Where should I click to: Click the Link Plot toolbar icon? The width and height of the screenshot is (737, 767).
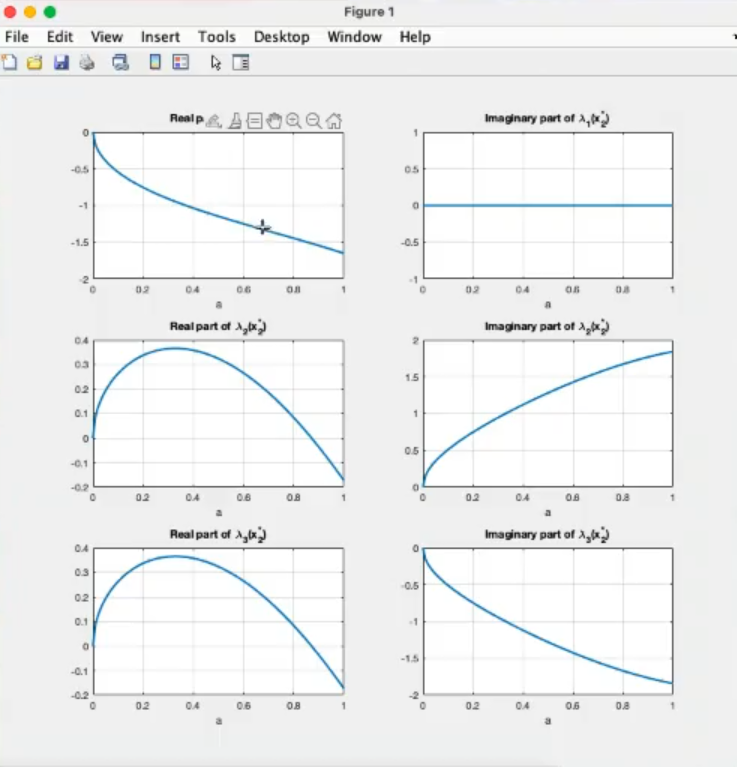point(121,63)
